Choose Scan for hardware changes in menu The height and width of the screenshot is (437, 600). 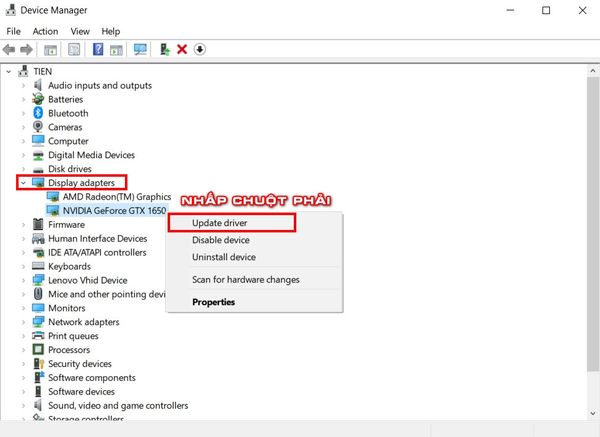coord(245,279)
